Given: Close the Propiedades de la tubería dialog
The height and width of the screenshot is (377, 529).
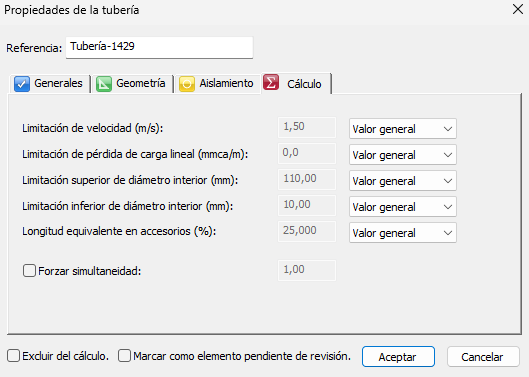Looking at the screenshot, I should point(518,9).
